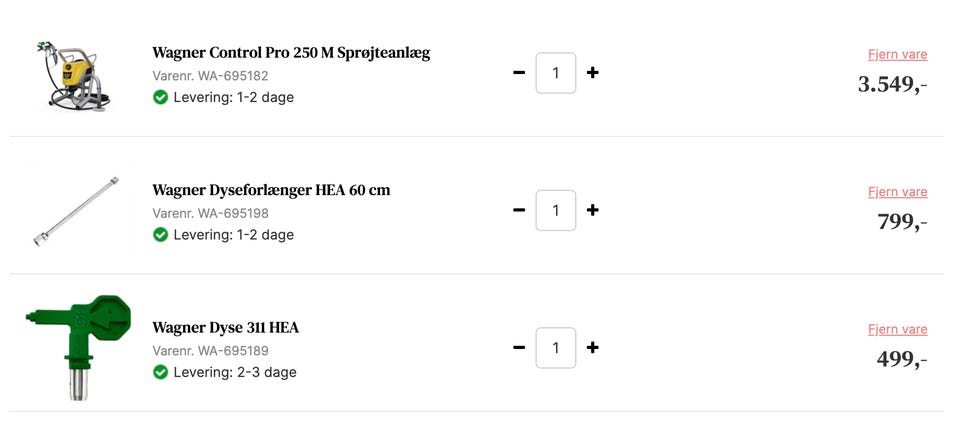Click quantity field for Wagner Control Pro 250 M
The height and width of the screenshot is (423, 960).
click(556, 73)
